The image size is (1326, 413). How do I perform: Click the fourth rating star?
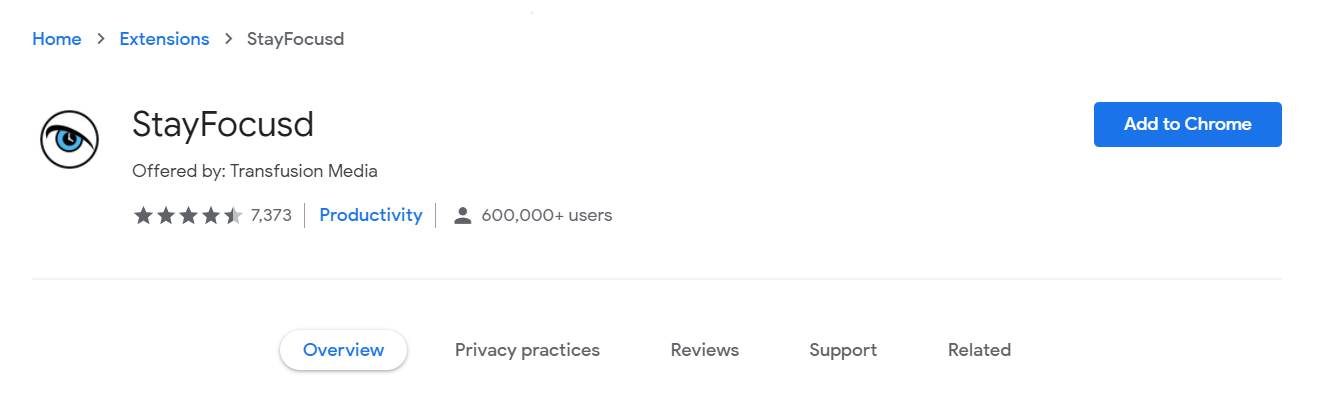[210, 215]
